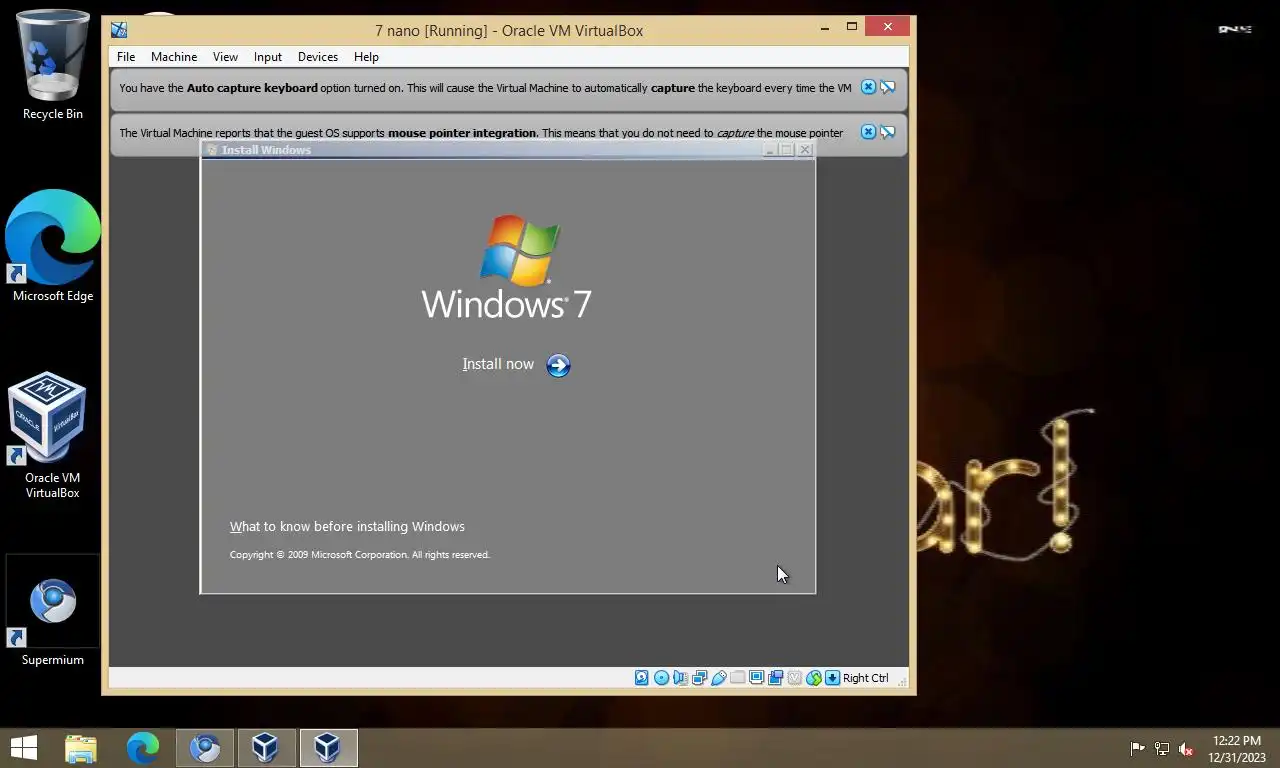1280x768 pixels.
Task: Open the Windows Start button
Action: pyautogui.click(x=24, y=748)
